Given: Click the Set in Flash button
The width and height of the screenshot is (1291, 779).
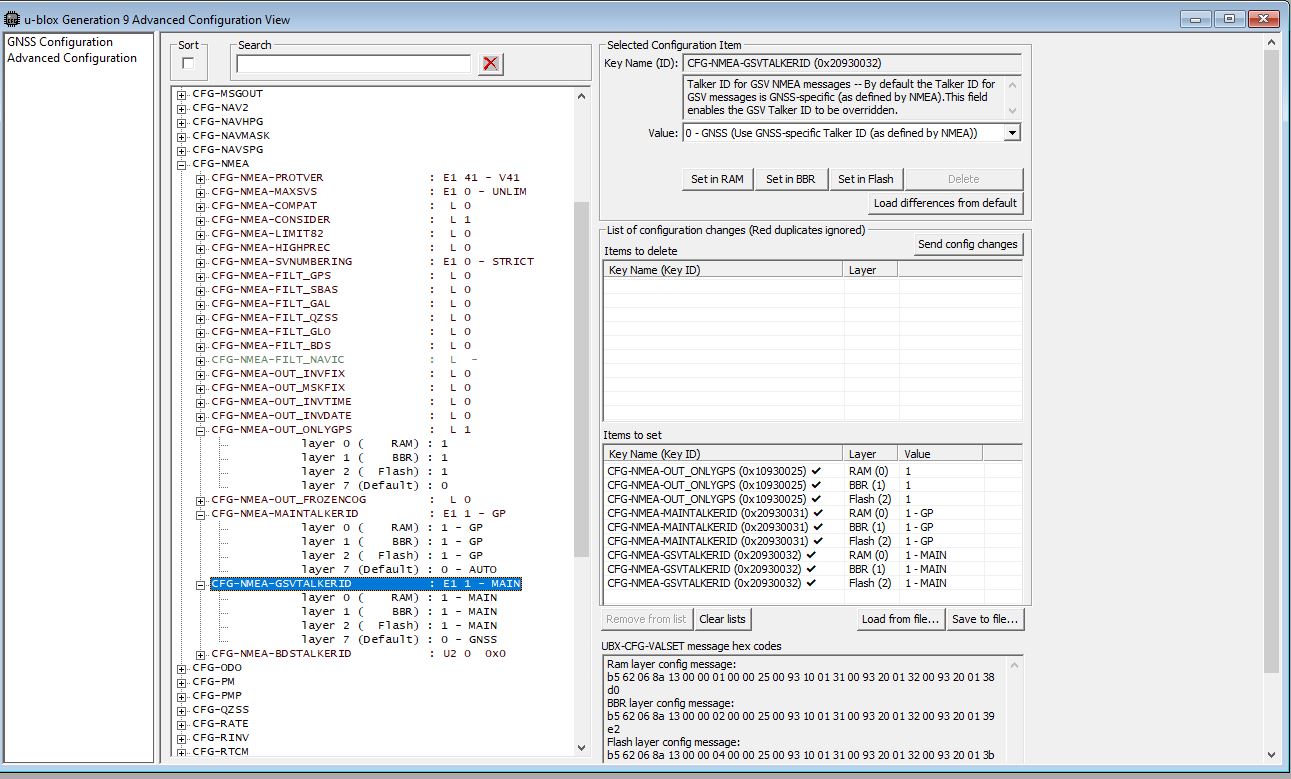Looking at the screenshot, I should pyautogui.click(x=865, y=179).
